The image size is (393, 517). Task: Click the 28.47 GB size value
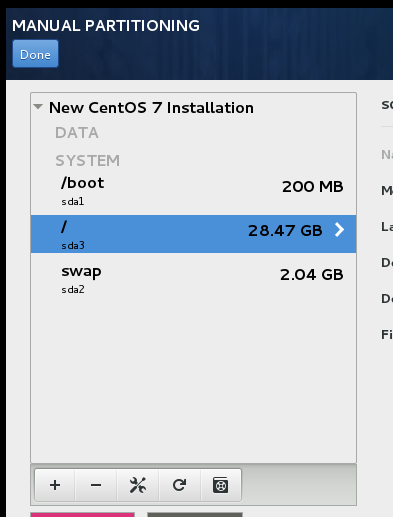285,231
